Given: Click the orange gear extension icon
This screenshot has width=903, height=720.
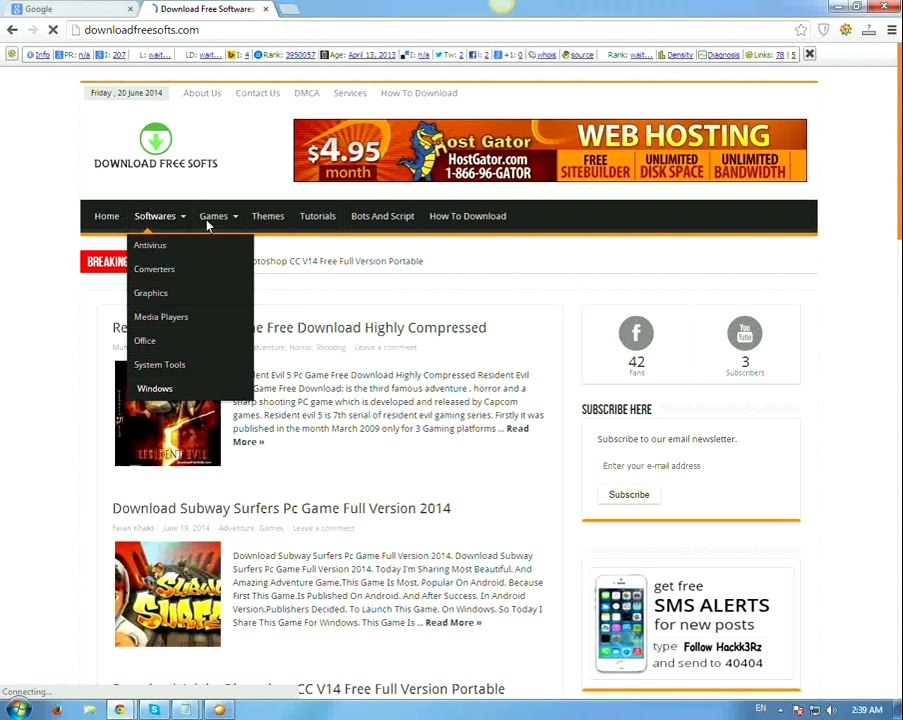Looking at the screenshot, I should click(845, 29).
